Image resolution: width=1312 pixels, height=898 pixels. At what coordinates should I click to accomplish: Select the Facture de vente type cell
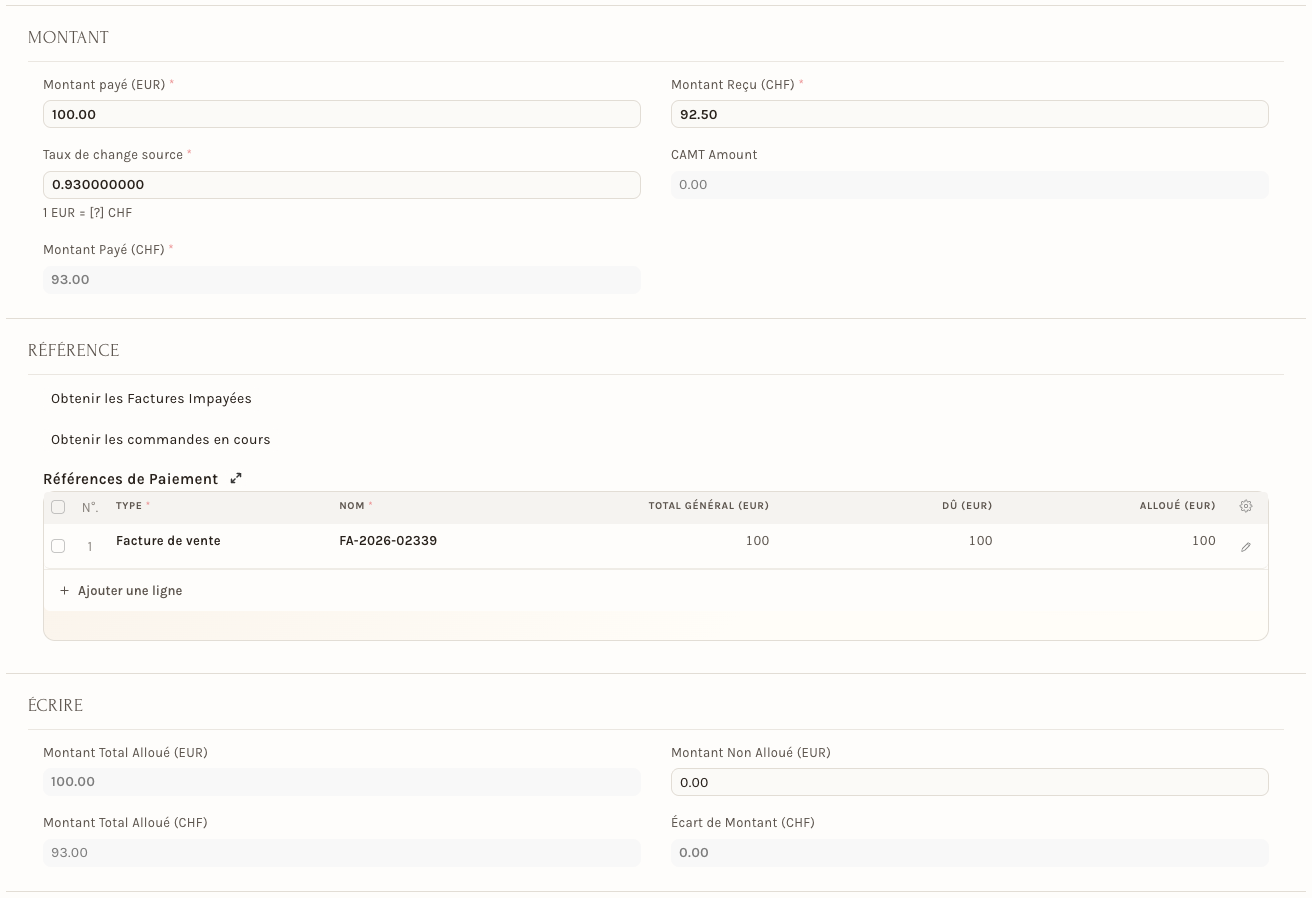tap(168, 541)
